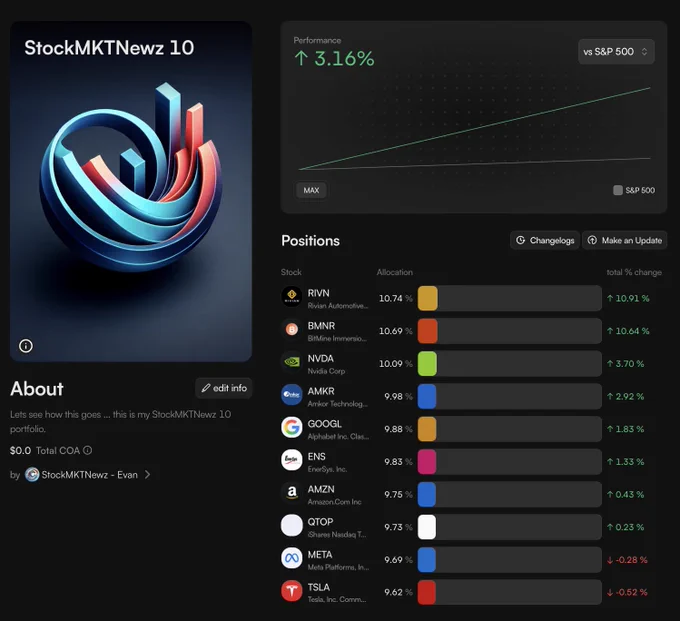The height and width of the screenshot is (621, 680).
Task: Click the QTOP white allocation bar
Action: [427, 527]
